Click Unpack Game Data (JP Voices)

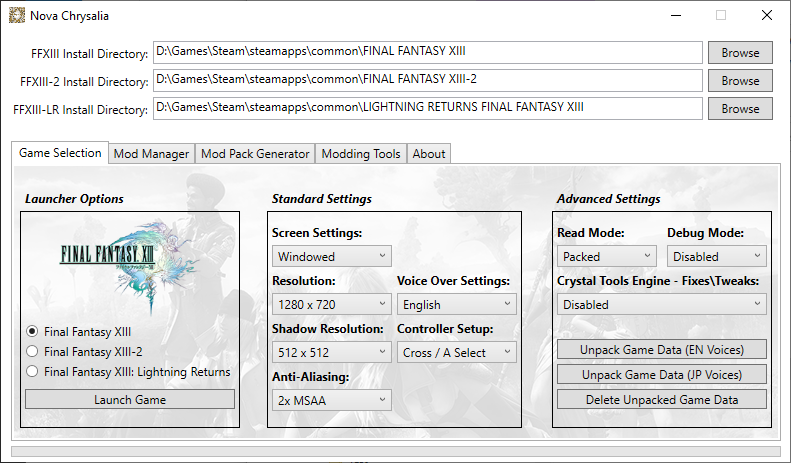661,374
